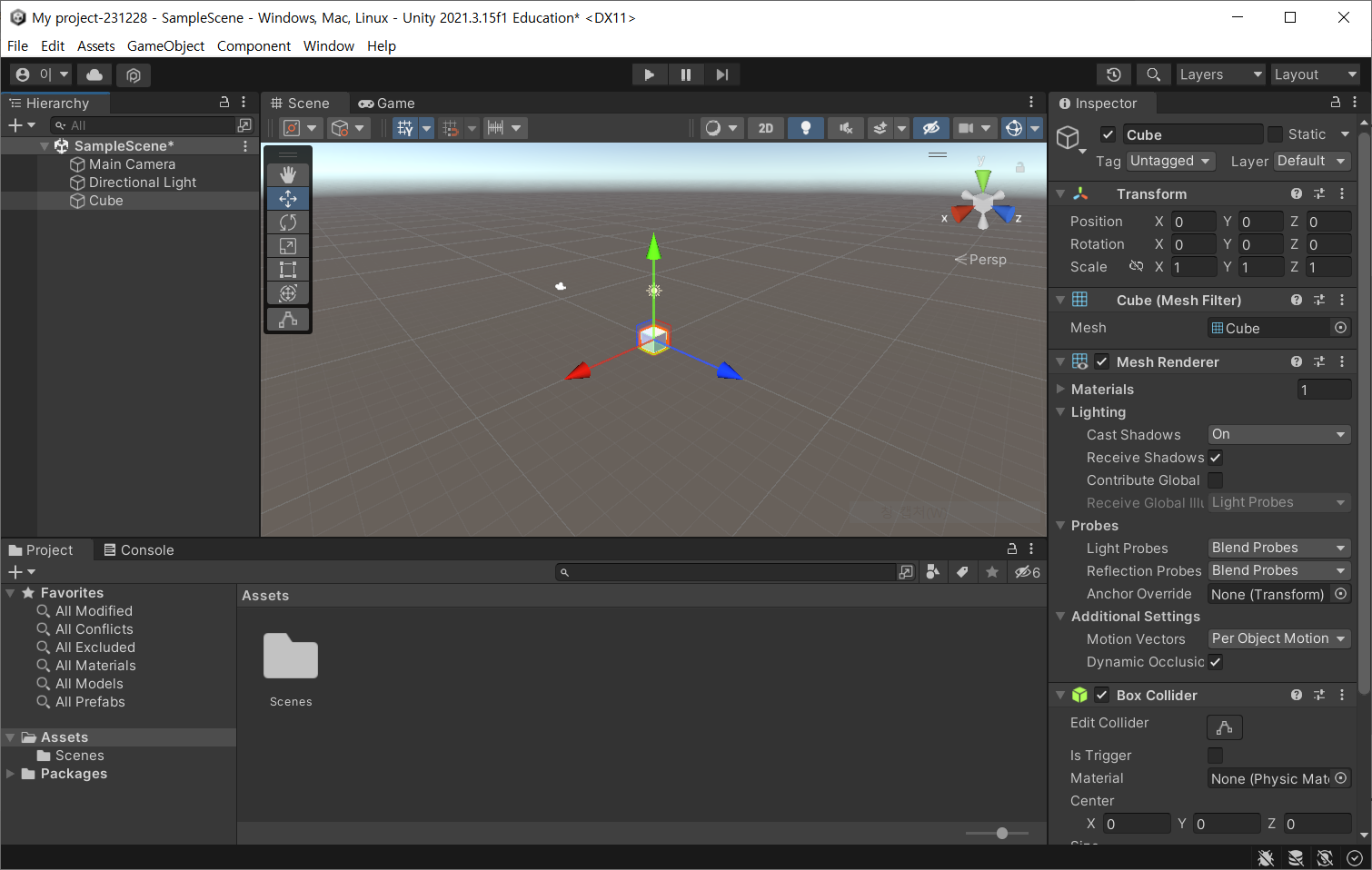Viewport: 1372px width, 870px height.
Task: Enable the Static checkbox
Action: tap(1275, 134)
